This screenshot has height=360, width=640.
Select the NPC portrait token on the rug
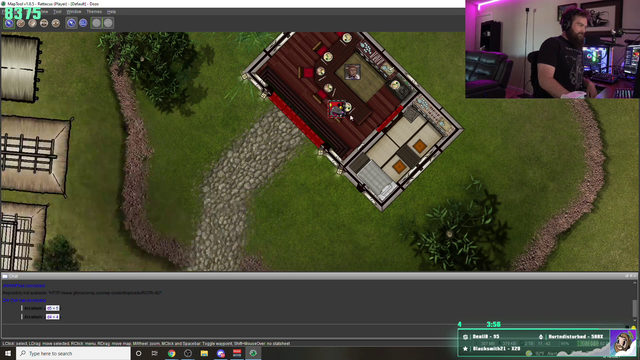click(352, 72)
